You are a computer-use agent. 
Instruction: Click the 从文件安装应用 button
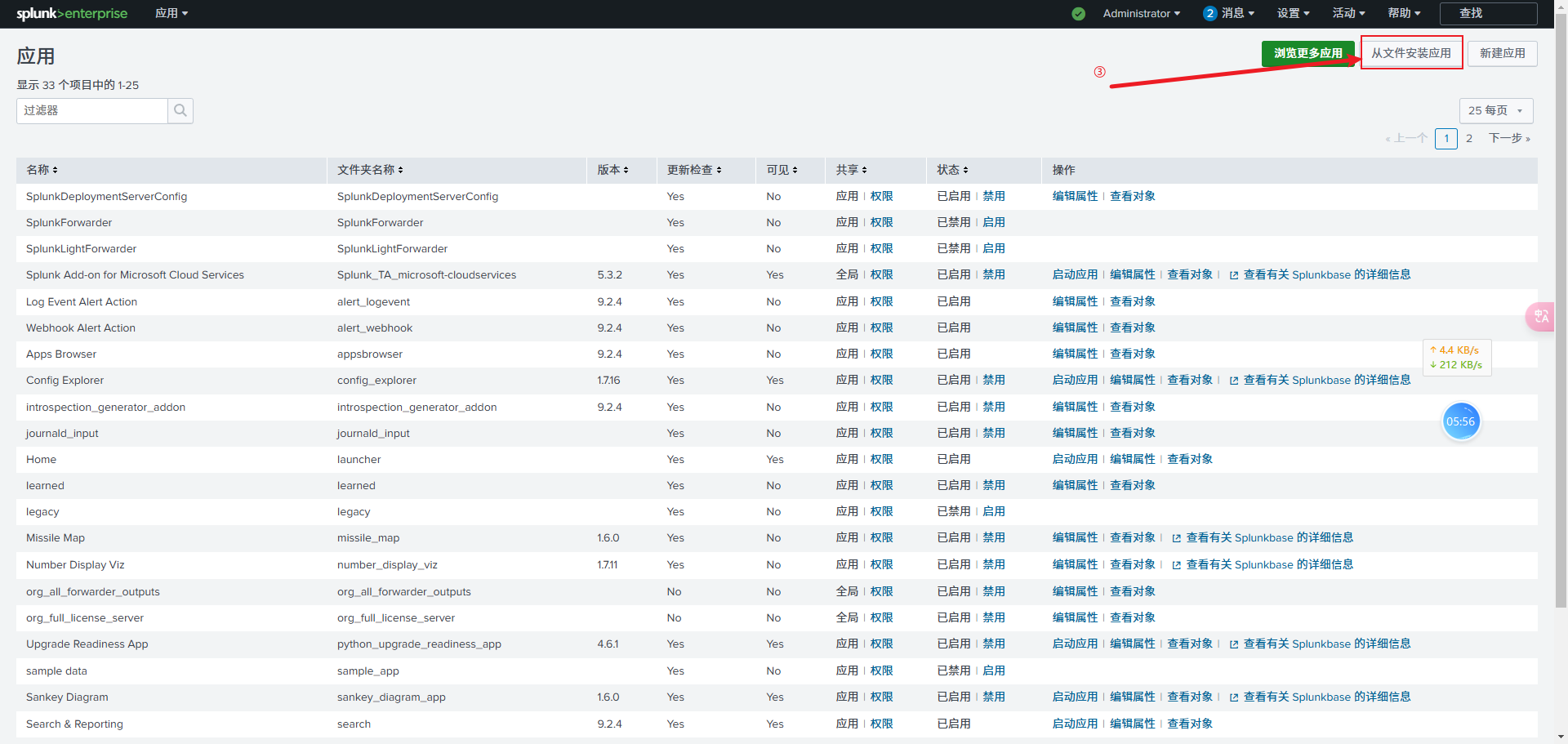click(1411, 54)
